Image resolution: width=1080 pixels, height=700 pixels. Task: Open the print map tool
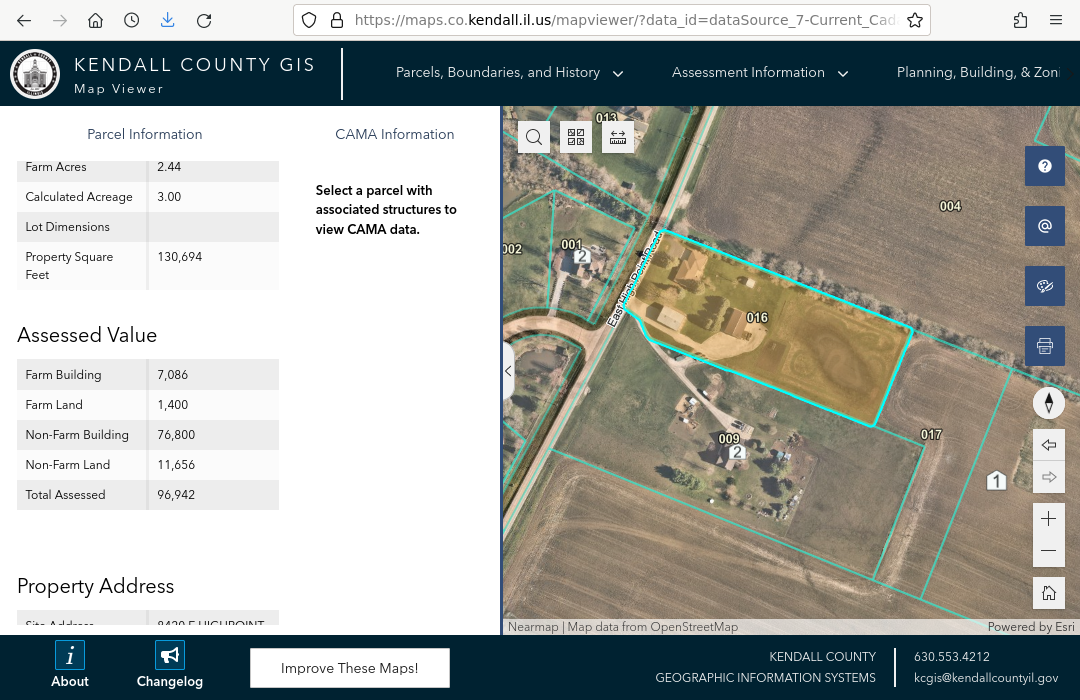[x=1045, y=346]
